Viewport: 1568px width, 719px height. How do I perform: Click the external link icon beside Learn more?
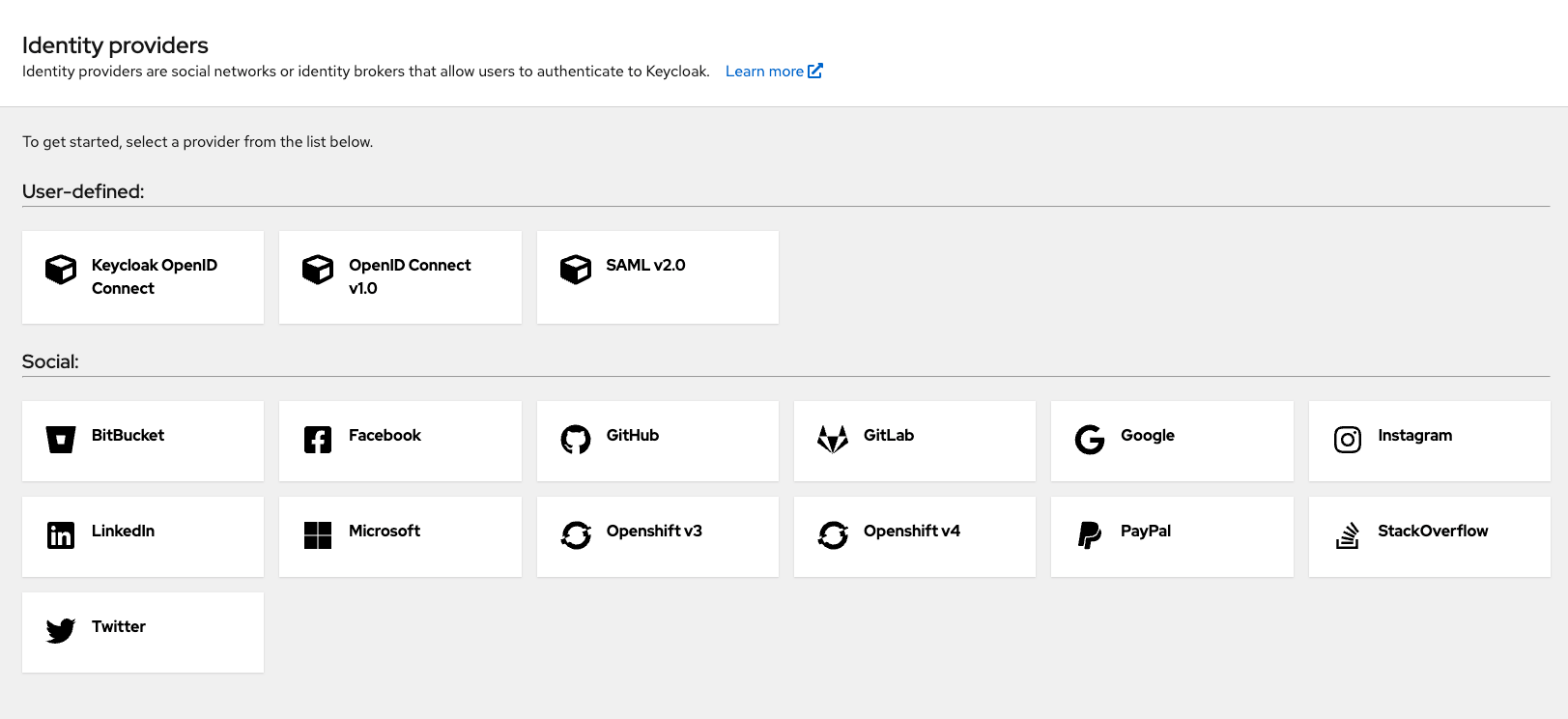(815, 71)
